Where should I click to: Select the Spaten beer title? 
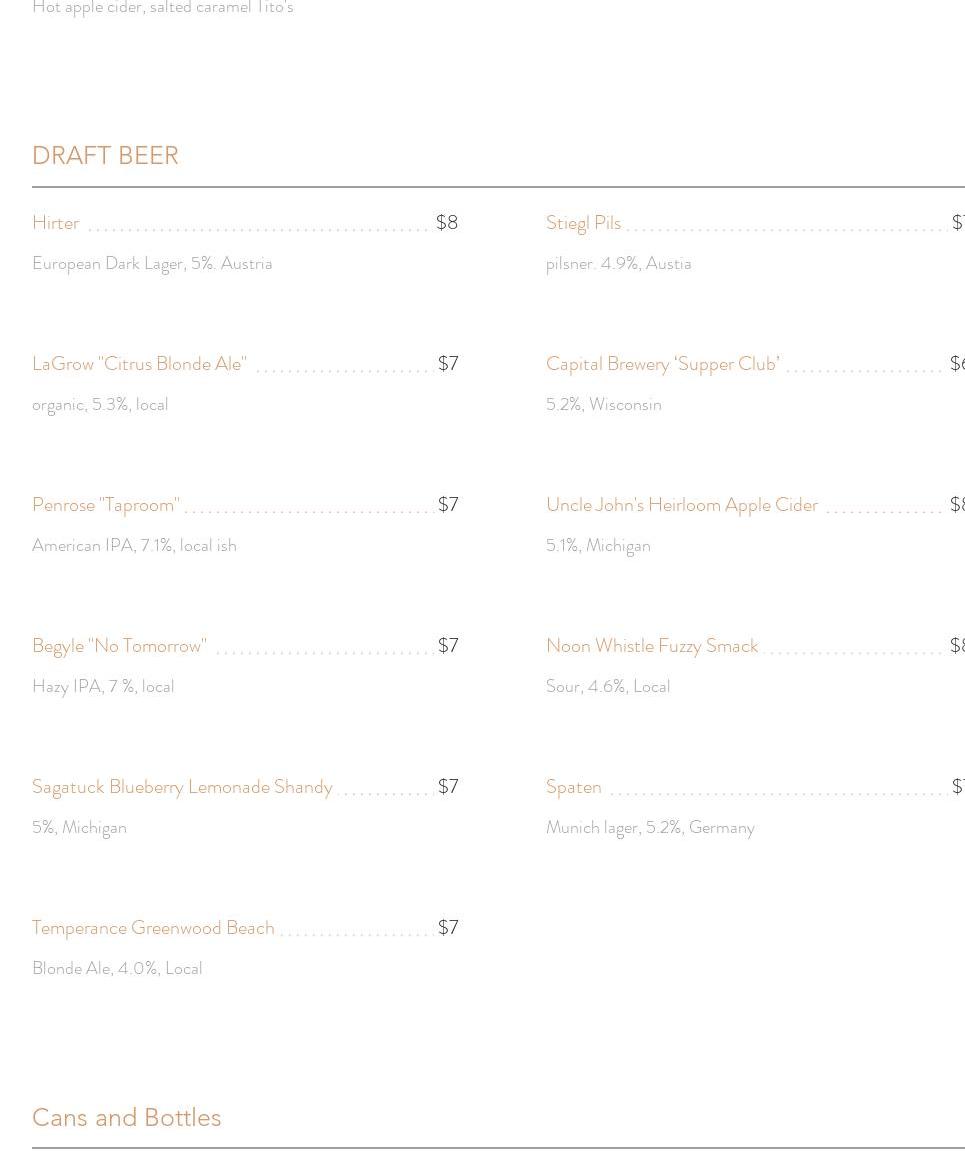(574, 787)
